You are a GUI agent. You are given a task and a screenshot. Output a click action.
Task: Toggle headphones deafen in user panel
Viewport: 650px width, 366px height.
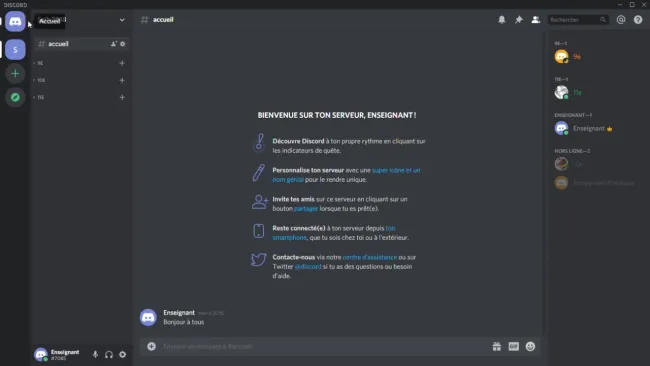109,354
